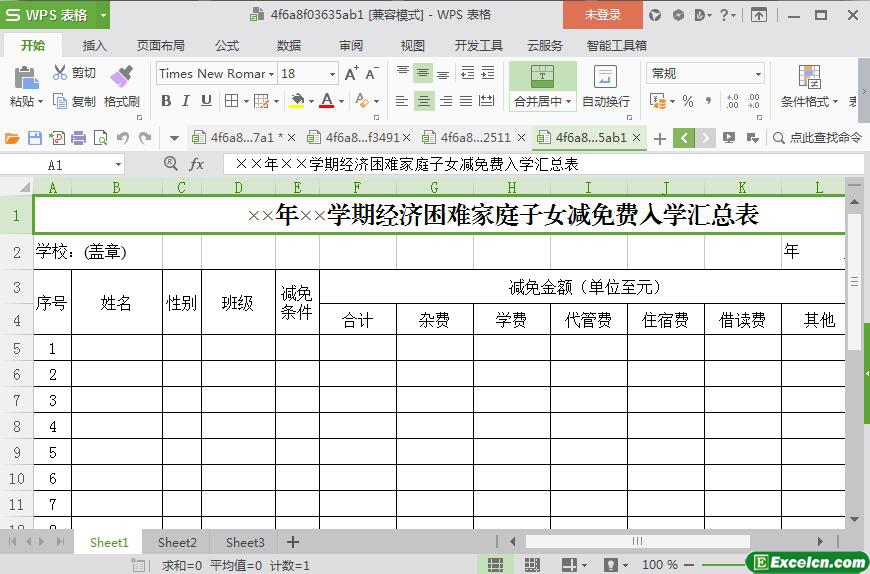Screen dimensions: 870x574
Task: Toggle Bold formatting
Action: point(166,100)
